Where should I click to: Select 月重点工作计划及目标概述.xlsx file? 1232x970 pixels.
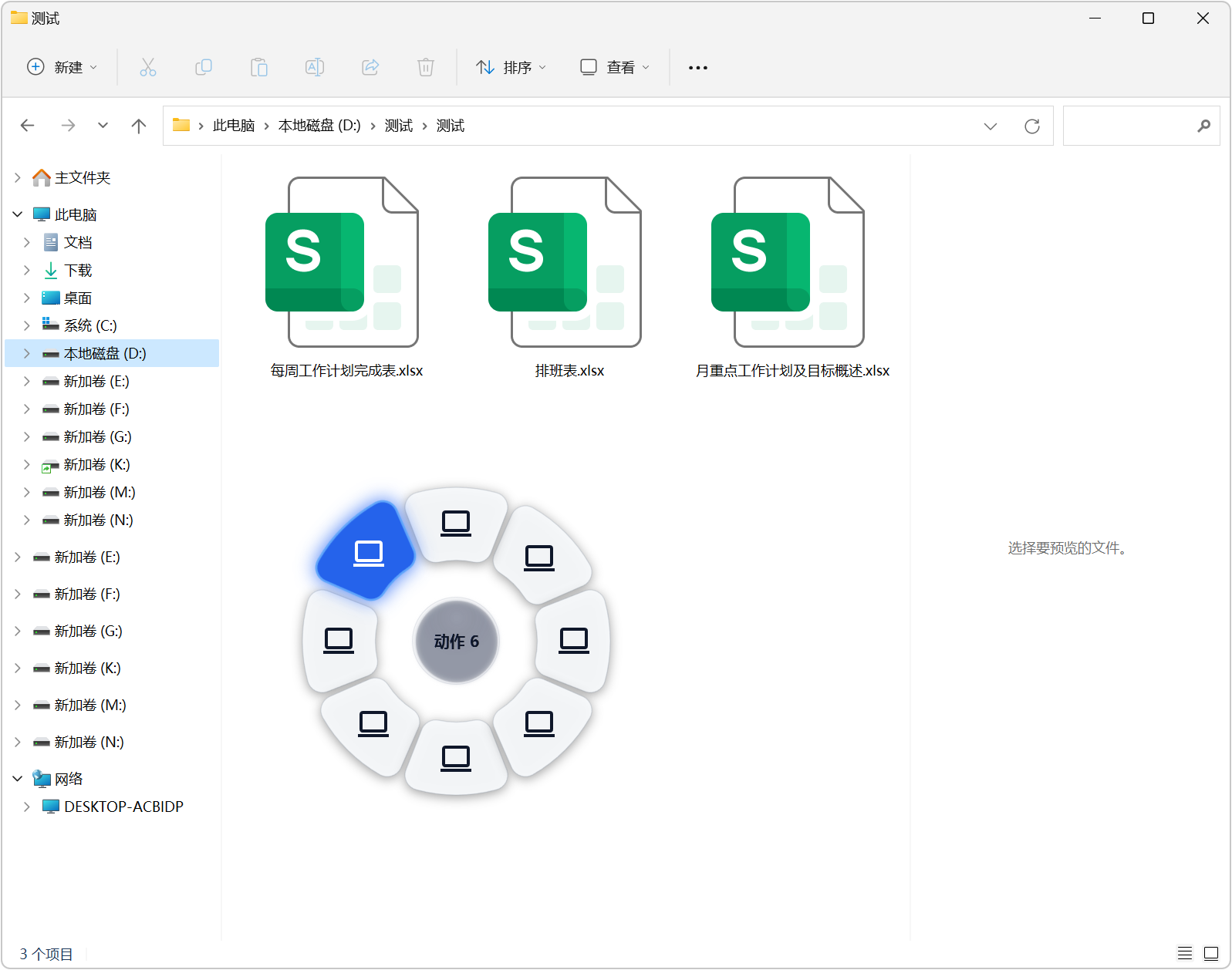click(x=792, y=278)
